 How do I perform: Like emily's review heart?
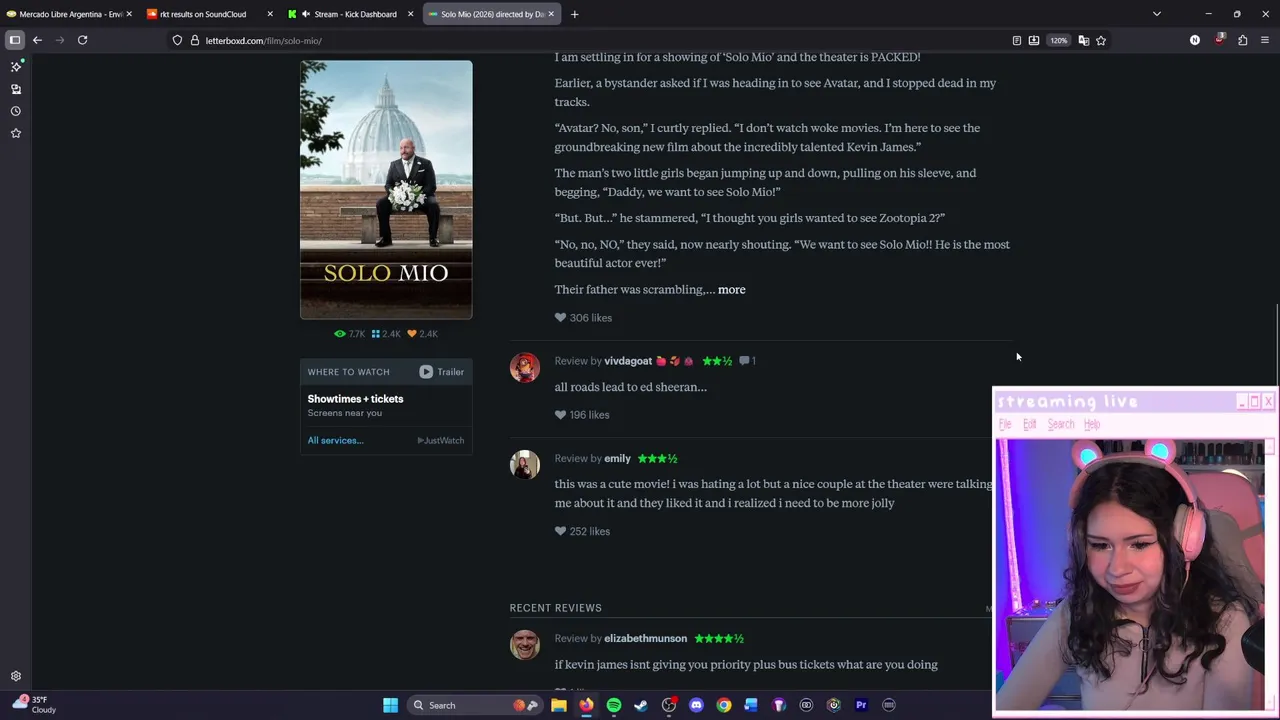560,532
